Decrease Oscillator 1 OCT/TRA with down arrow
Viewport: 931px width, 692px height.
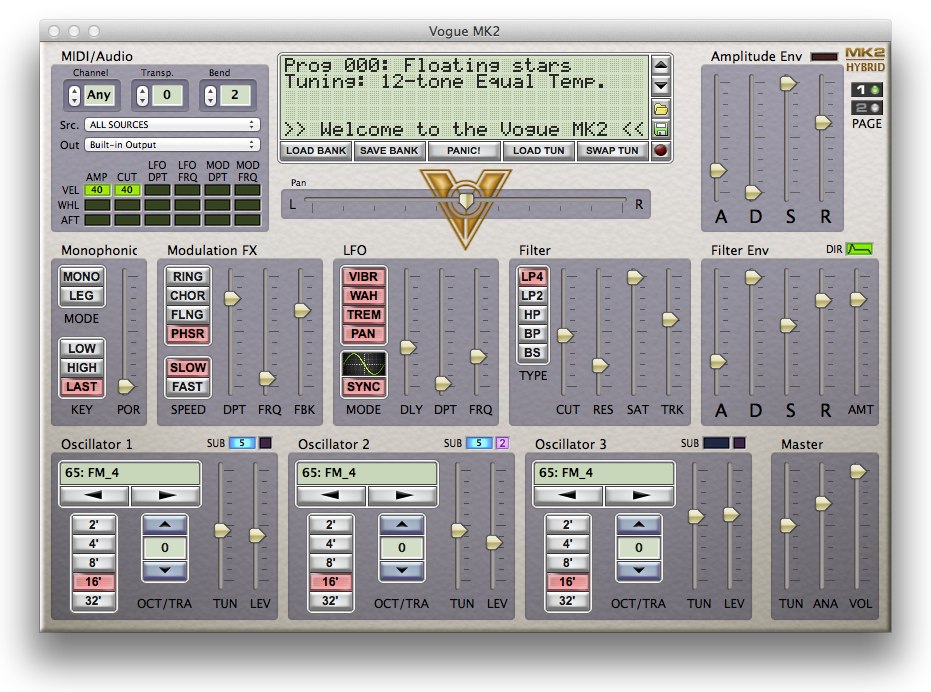click(164, 570)
